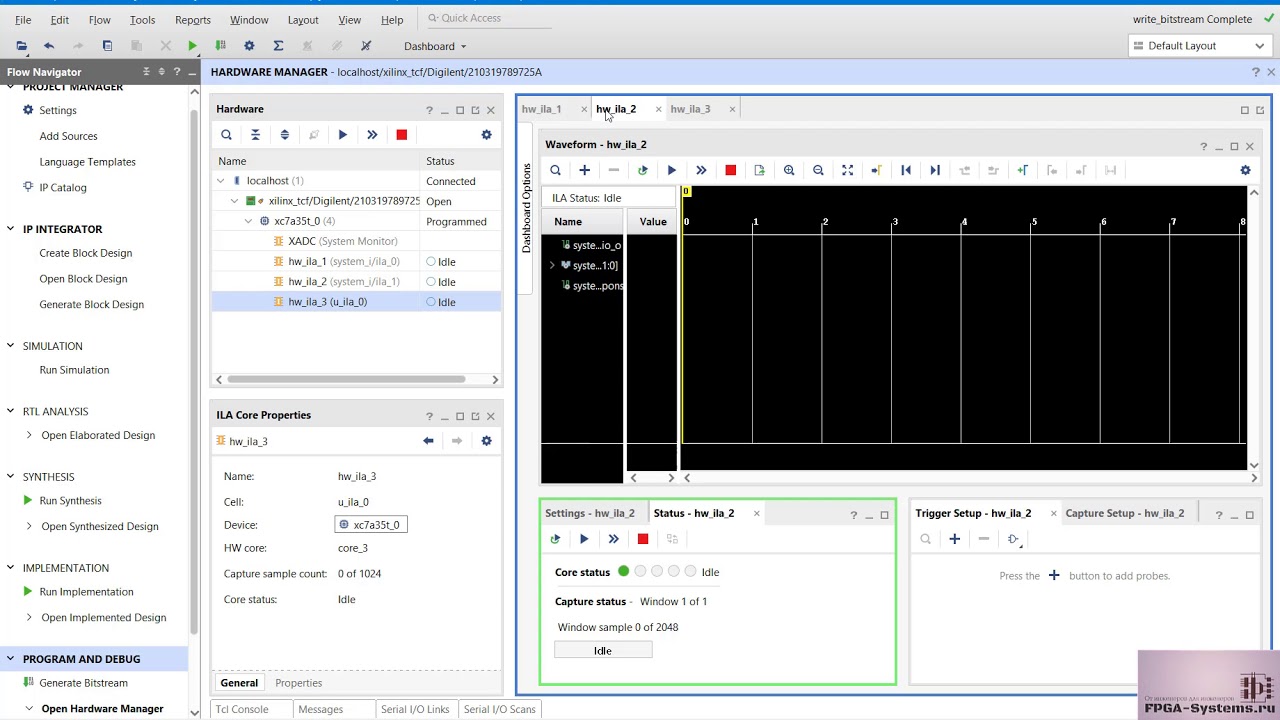
Task: Stop the trigger in the waveform toolbar
Action: pyautogui.click(x=731, y=170)
